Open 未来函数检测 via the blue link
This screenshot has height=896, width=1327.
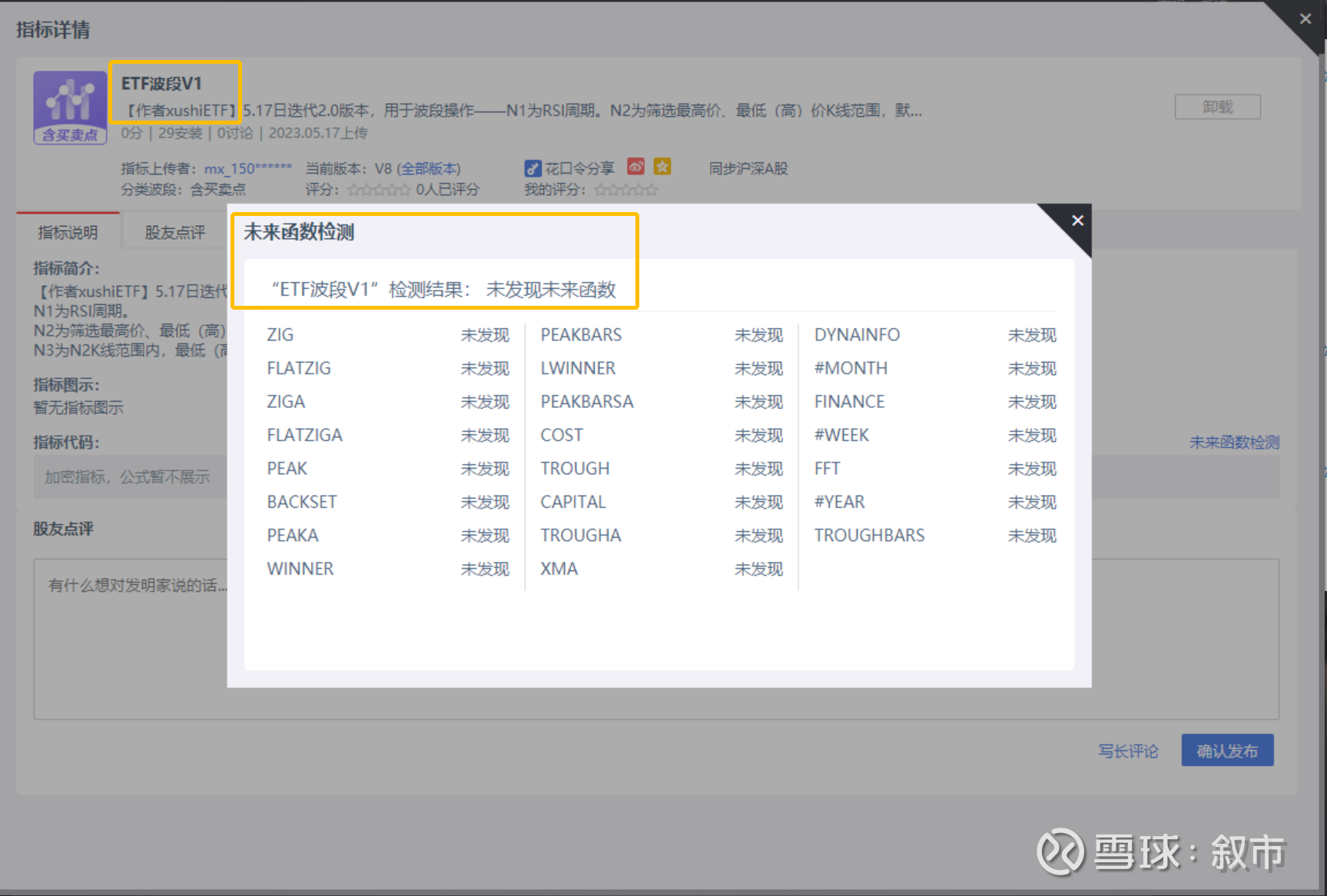click(x=1233, y=442)
